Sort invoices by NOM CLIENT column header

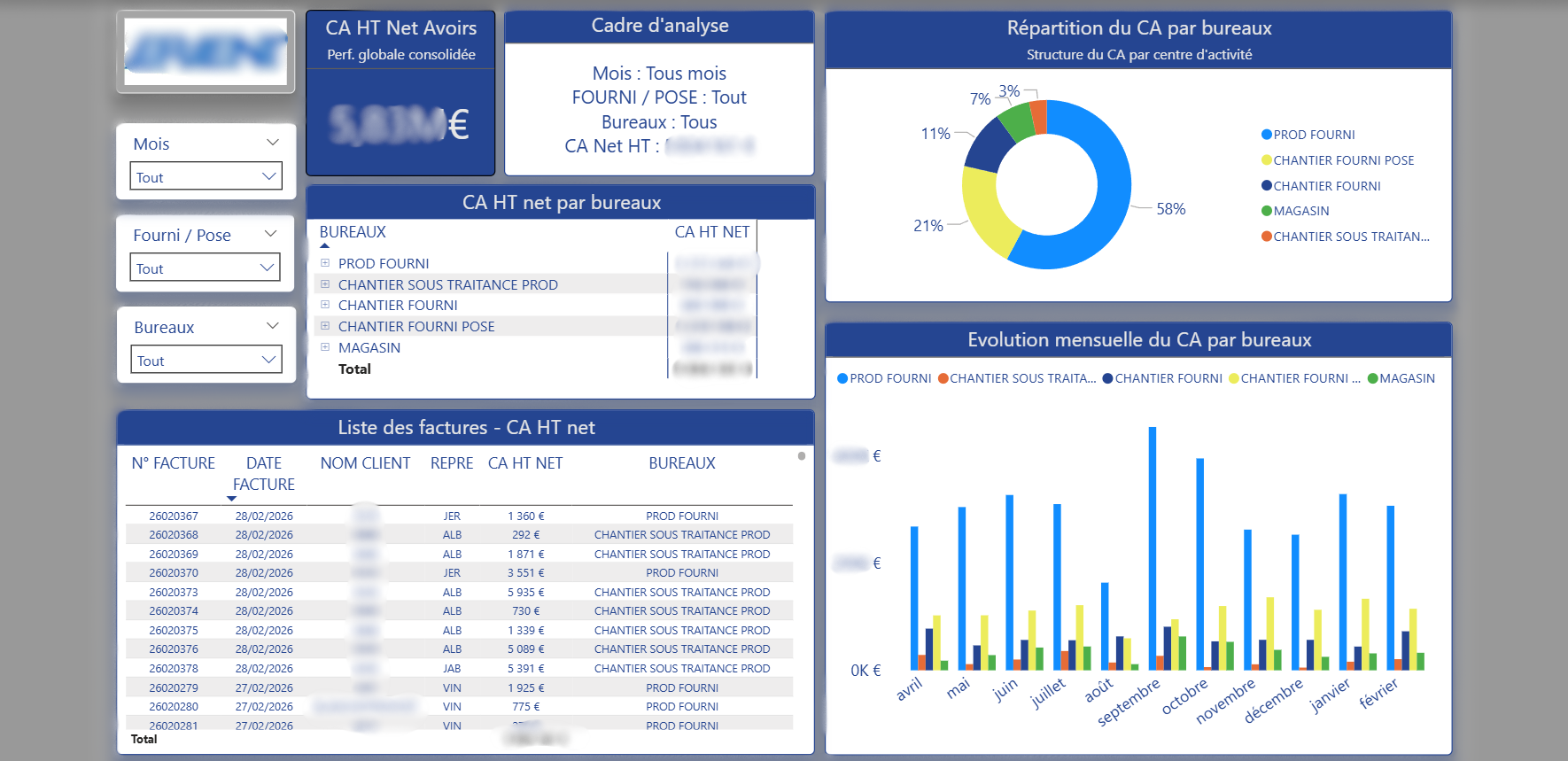coord(365,463)
